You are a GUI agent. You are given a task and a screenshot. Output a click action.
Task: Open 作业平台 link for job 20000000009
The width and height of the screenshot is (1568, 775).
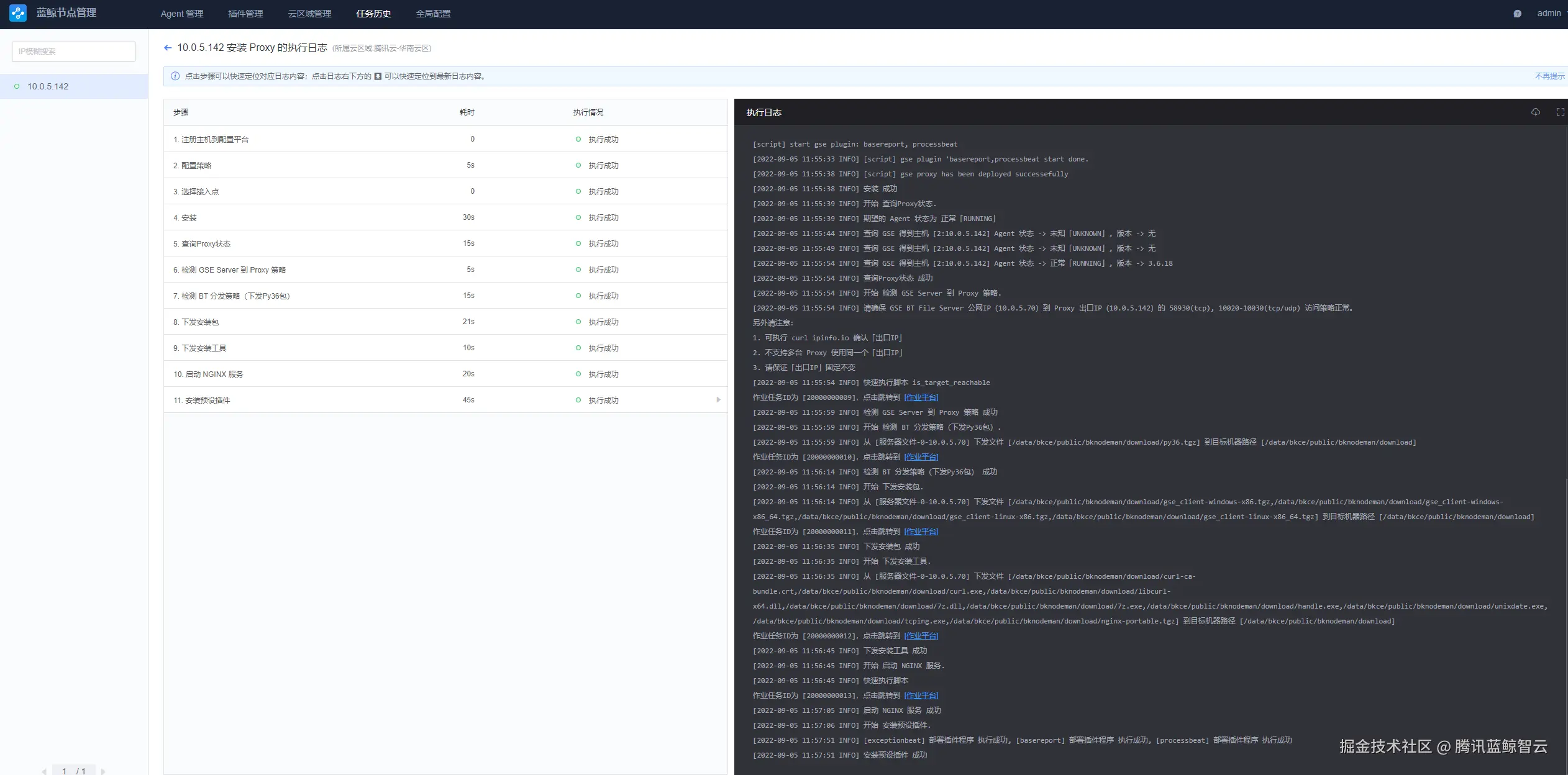click(x=921, y=397)
